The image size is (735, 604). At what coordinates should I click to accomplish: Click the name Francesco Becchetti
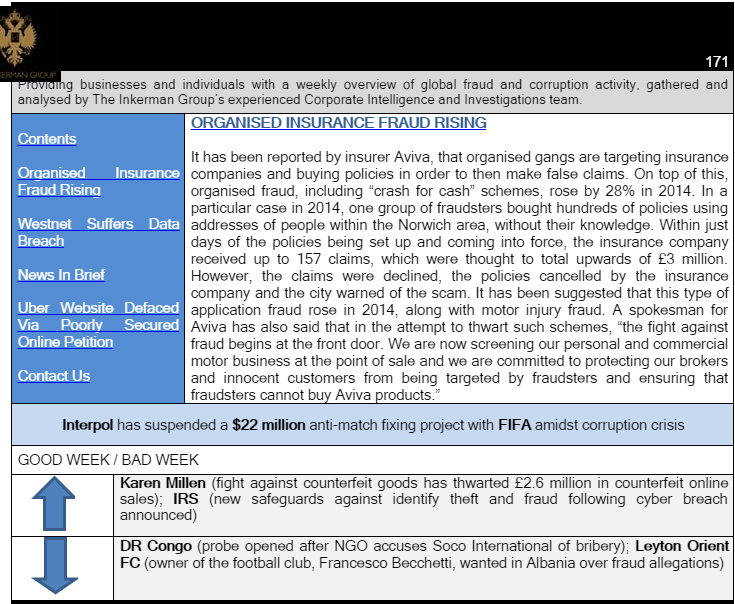pos(386,563)
